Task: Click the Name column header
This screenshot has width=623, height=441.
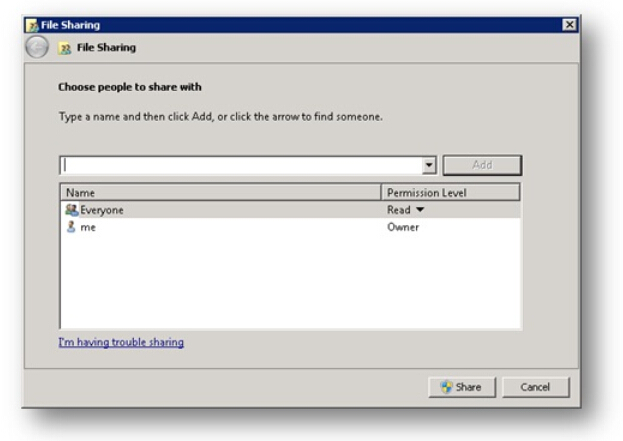Action: 220,193
